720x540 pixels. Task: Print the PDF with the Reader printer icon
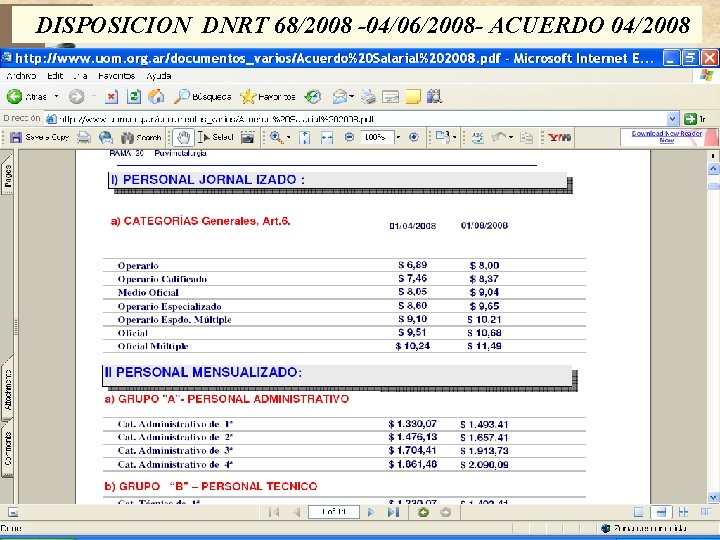[84, 137]
